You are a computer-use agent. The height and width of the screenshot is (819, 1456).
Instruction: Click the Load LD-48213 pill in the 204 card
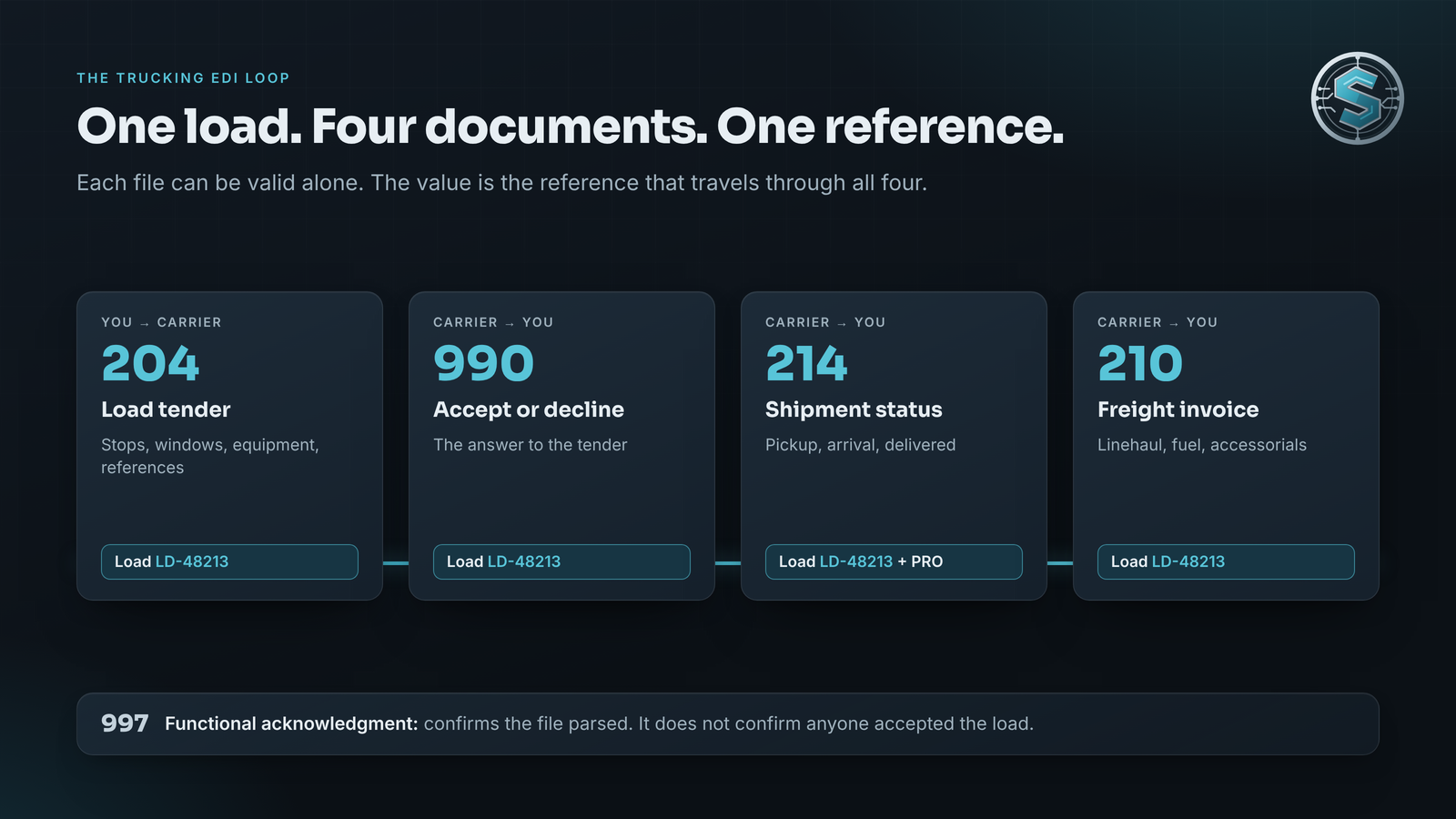229,561
